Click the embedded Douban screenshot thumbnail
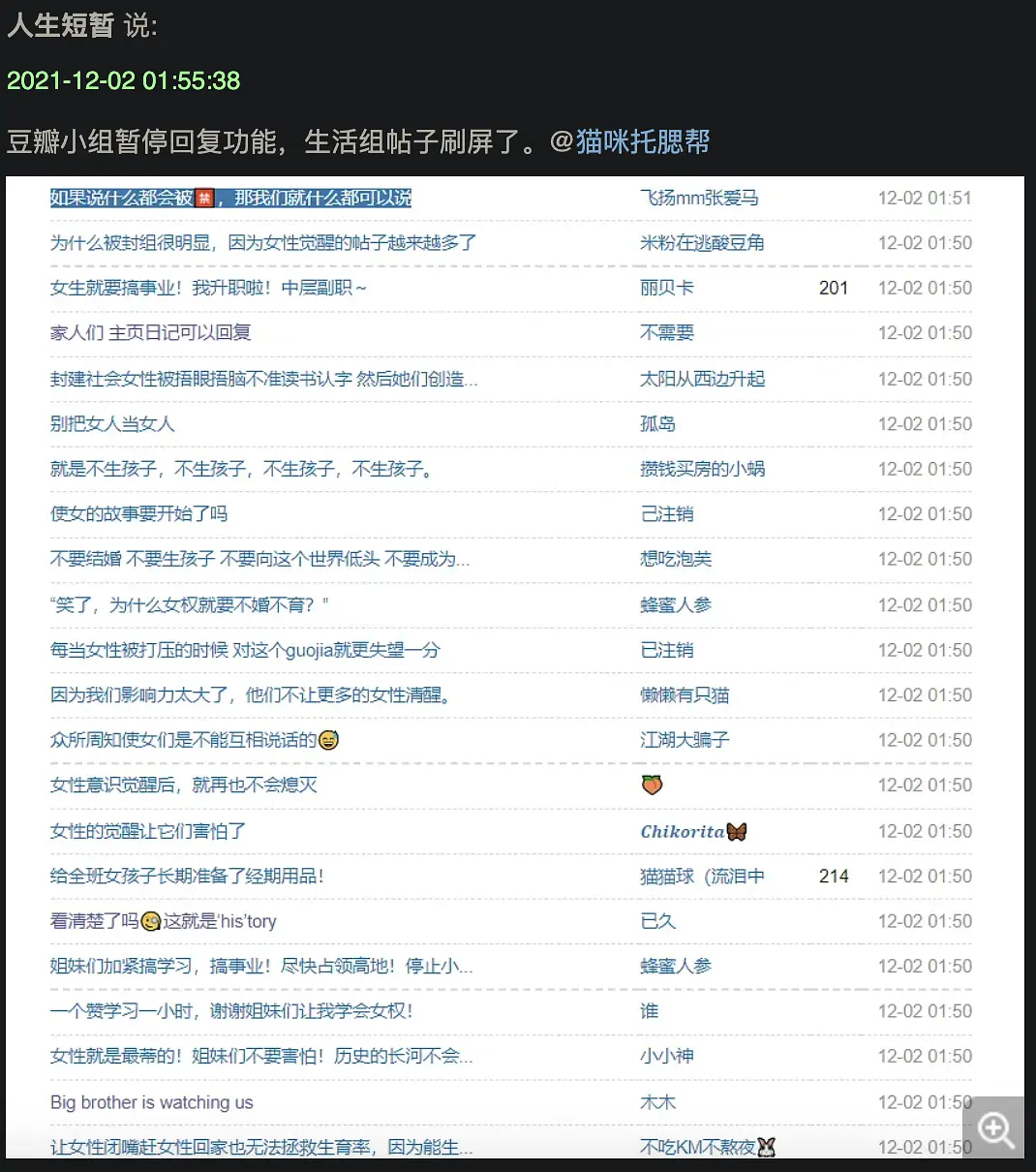Viewport: 1036px width, 1172px height. point(513,668)
